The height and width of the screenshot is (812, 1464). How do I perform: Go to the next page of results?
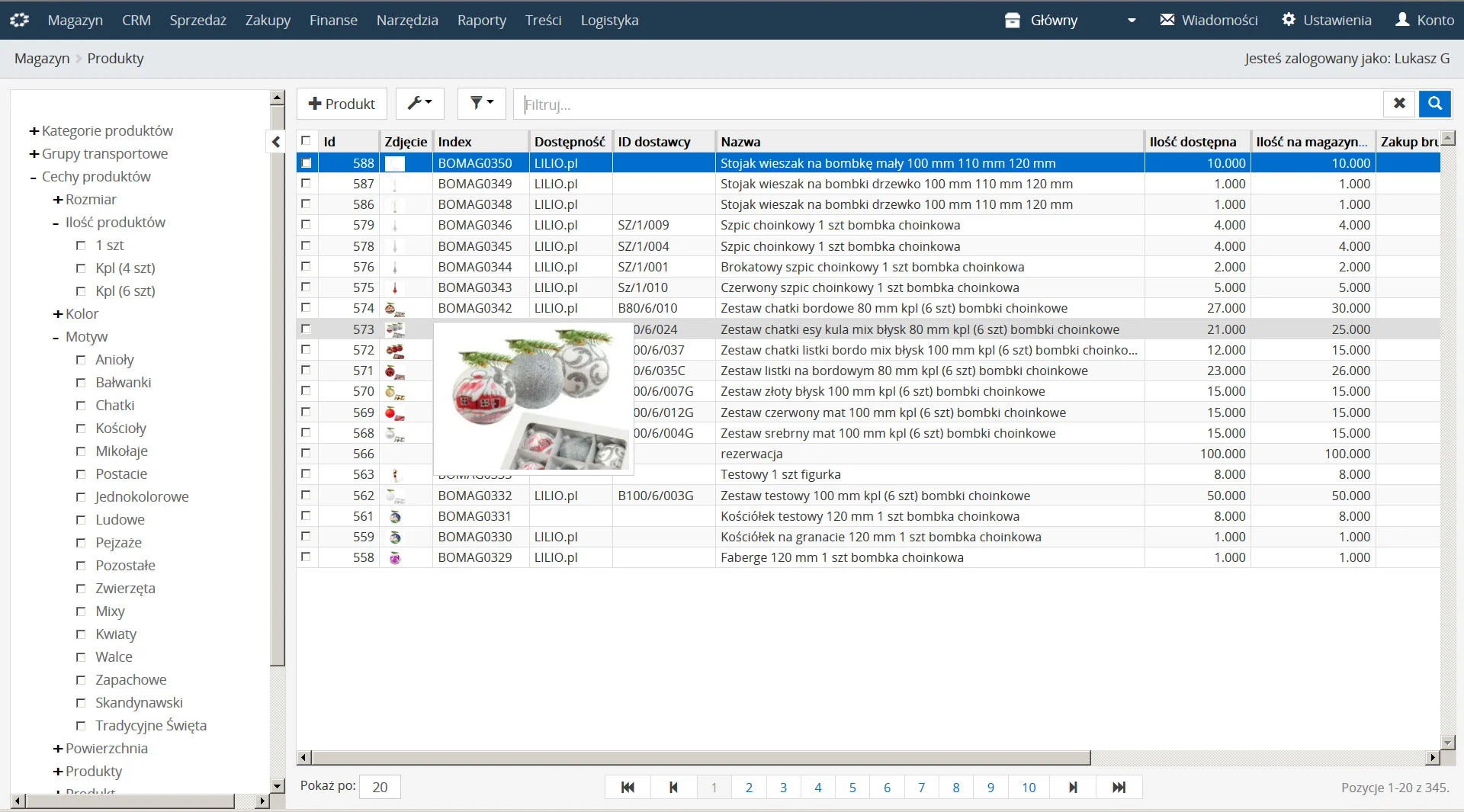coord(1073,787)
